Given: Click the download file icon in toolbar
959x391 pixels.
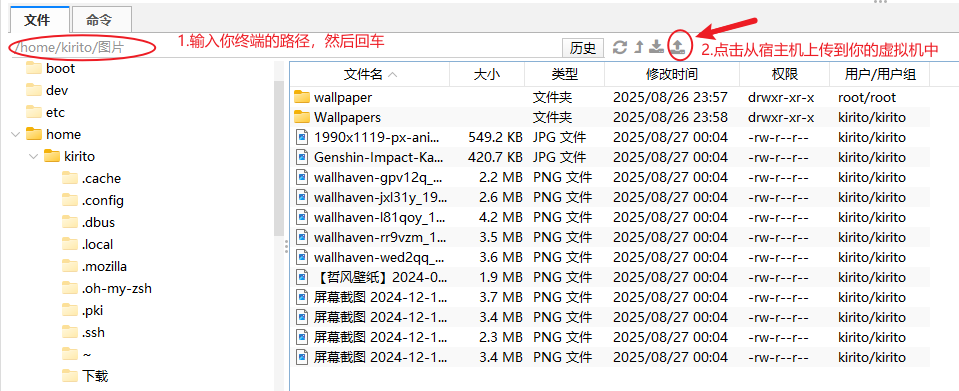Looking at the screenshot, I should click(656, 47).
